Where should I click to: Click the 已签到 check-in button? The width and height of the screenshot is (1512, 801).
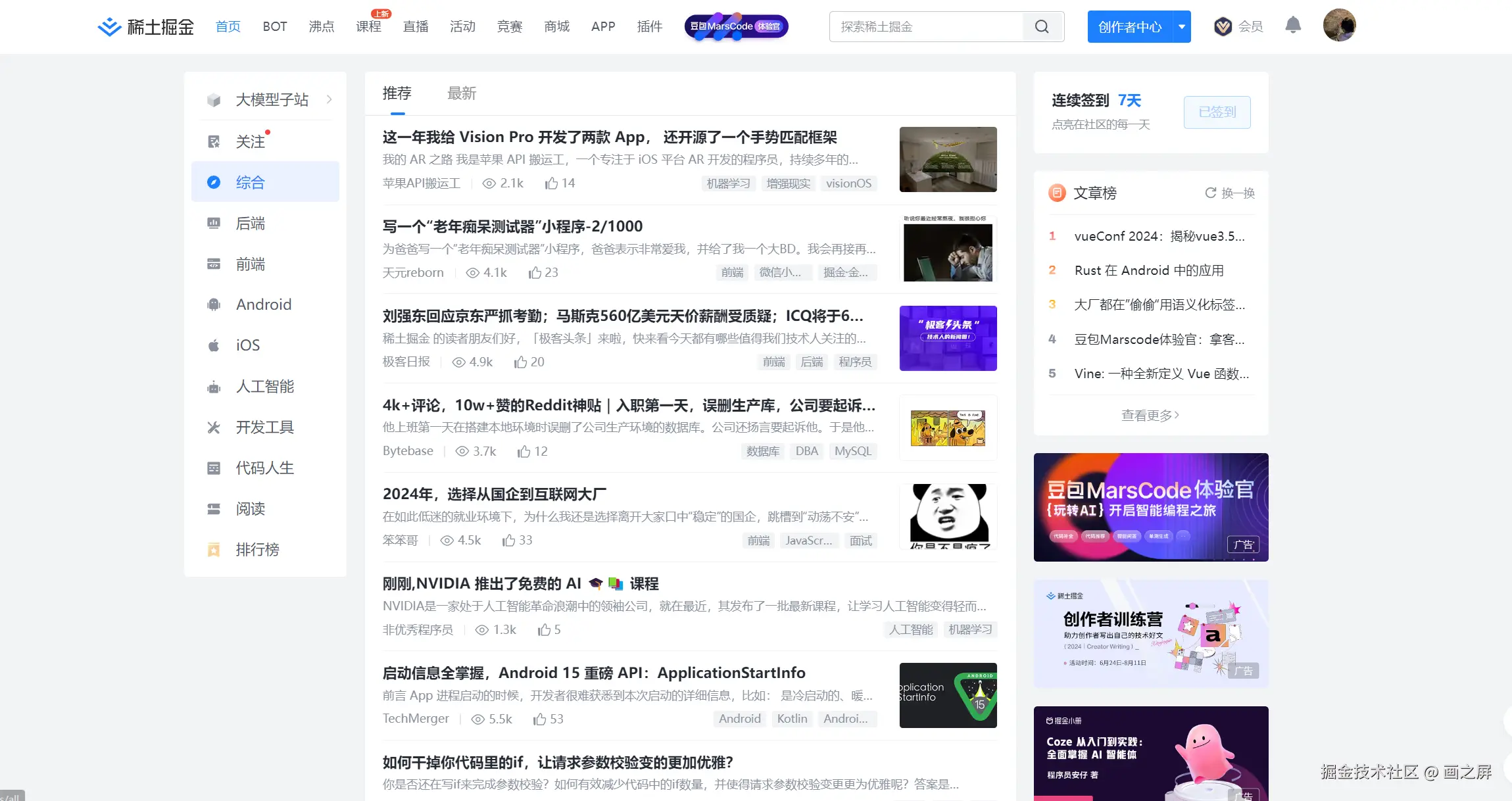tap(1217, 112)
